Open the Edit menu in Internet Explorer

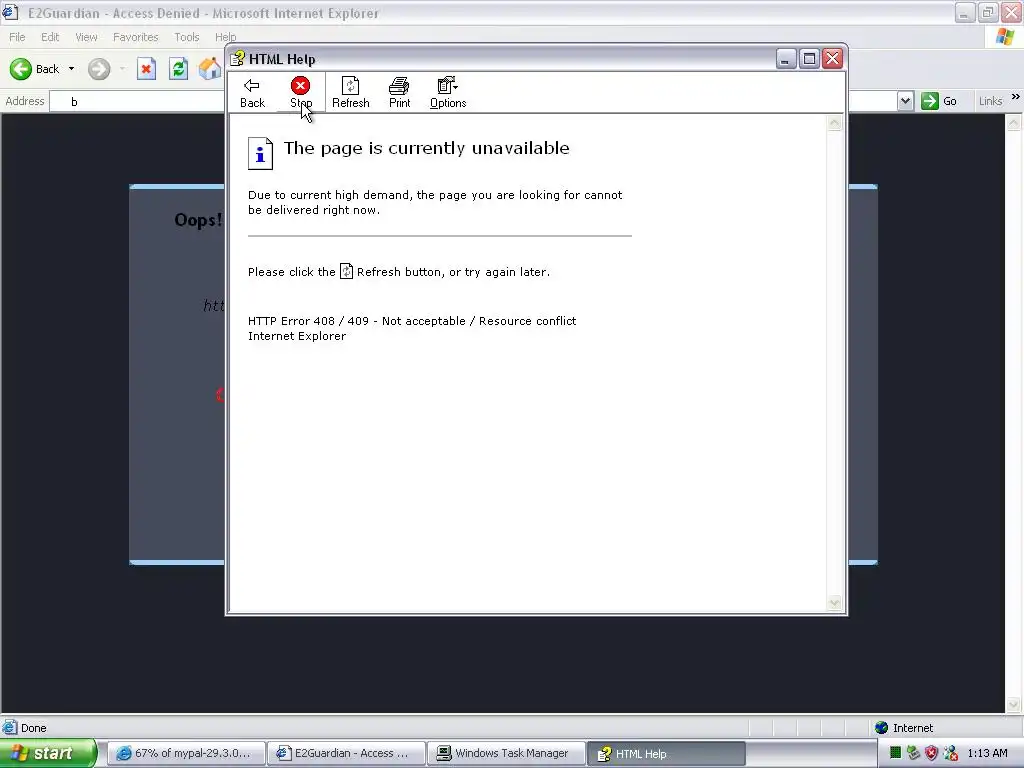click(x=50, y=37)
